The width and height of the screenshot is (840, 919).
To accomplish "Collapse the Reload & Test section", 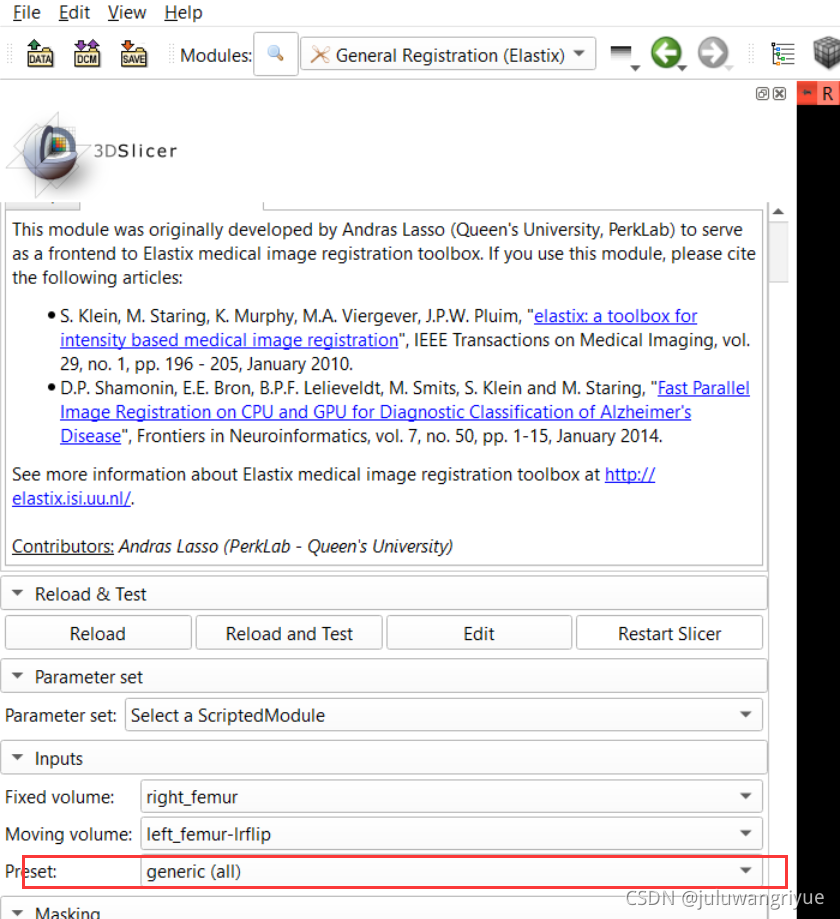I will [x=384, y=594].
